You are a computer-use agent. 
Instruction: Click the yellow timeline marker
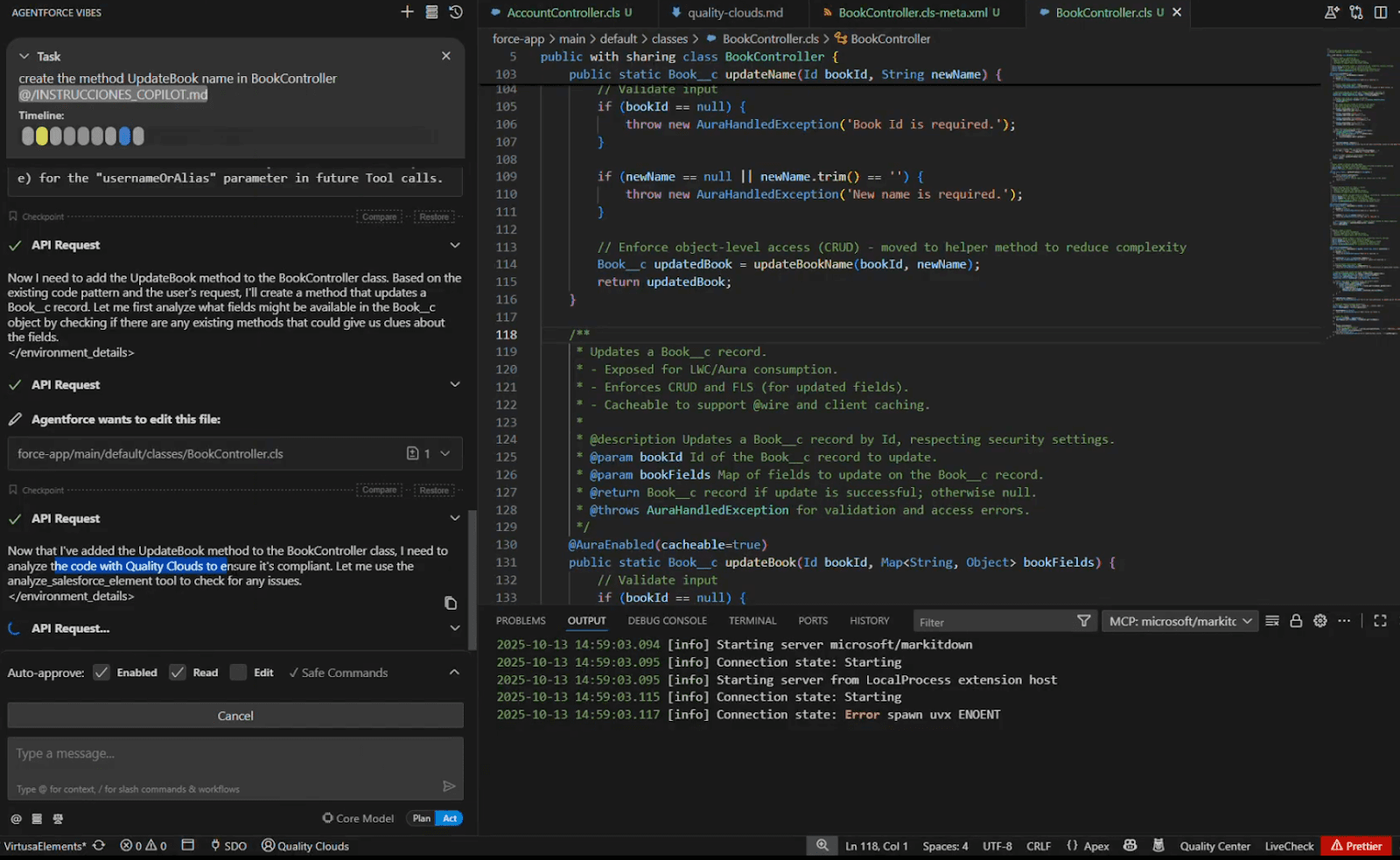pos(41,136)
